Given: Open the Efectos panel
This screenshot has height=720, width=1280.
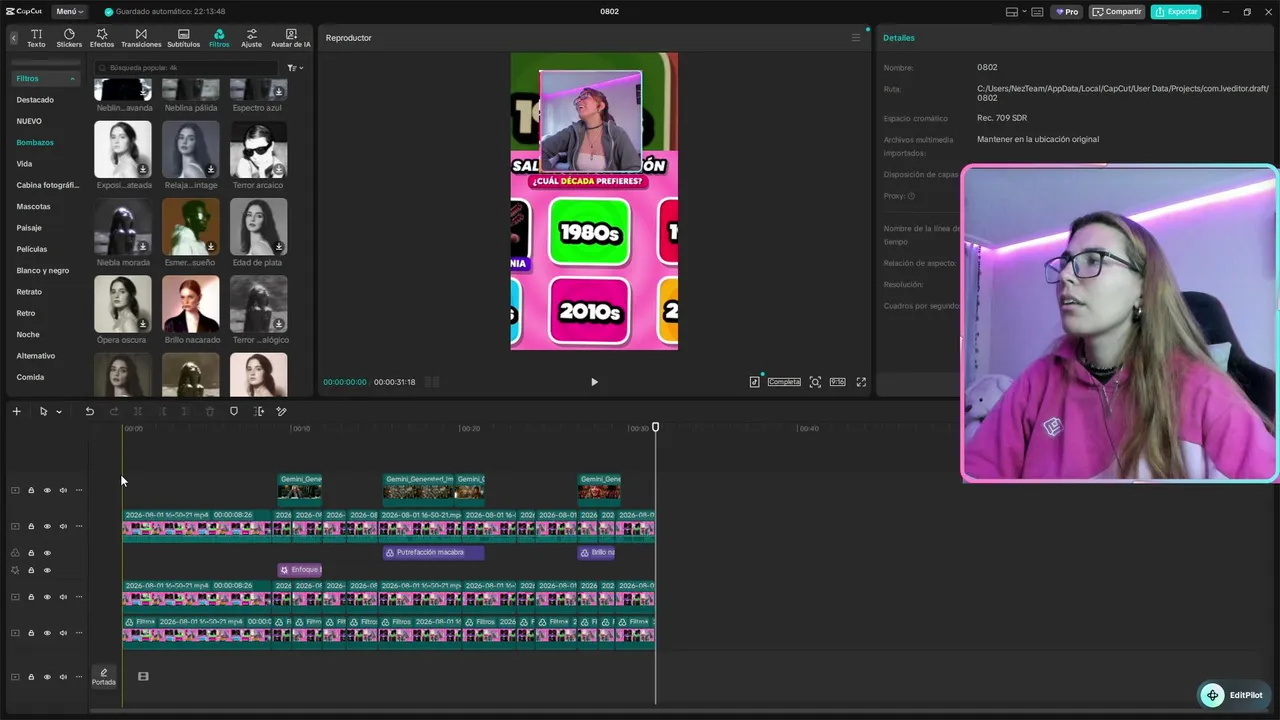Looking at the screenshot, I should point(102,38).
